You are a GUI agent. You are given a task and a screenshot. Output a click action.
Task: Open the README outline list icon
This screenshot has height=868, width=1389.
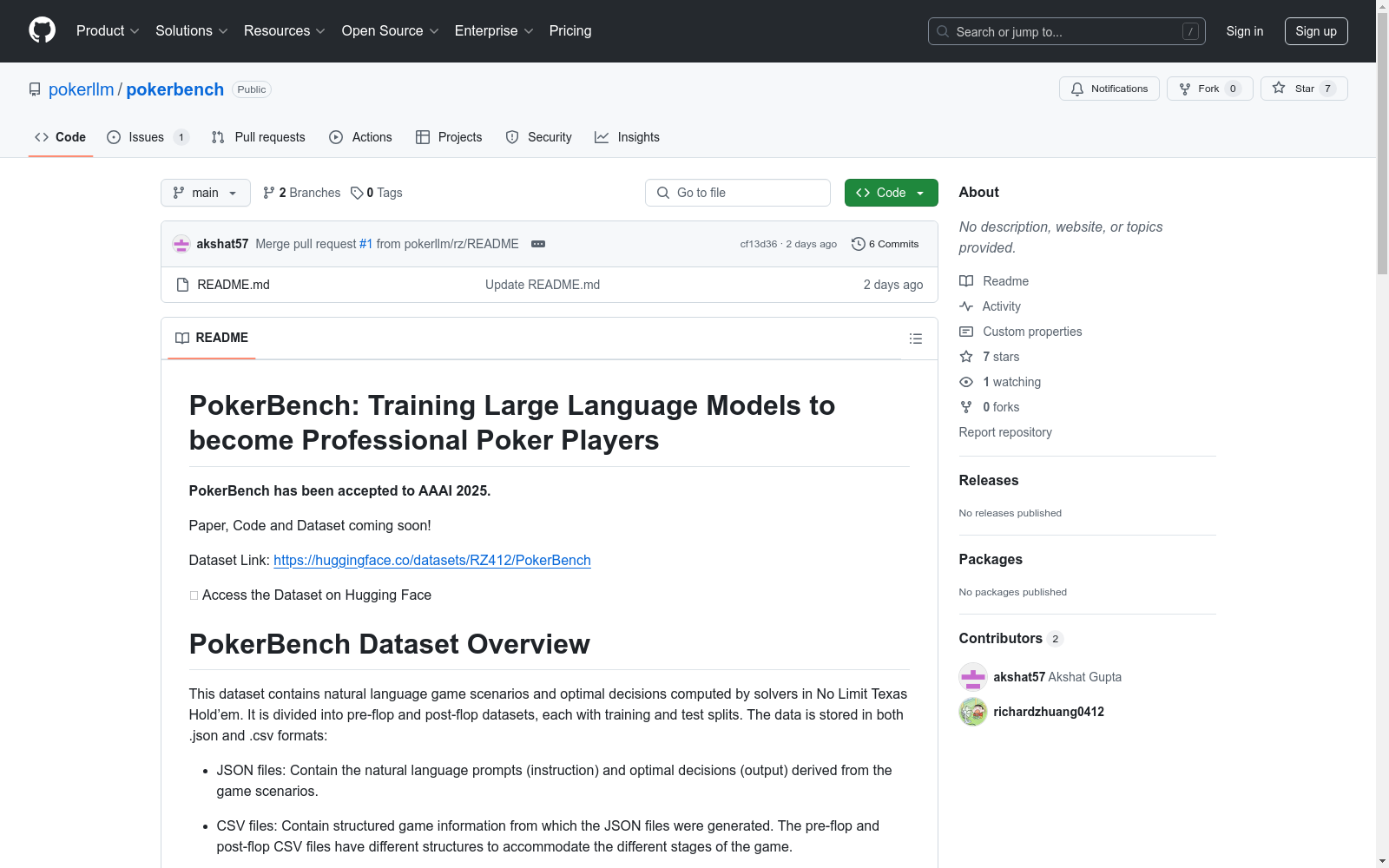915,339
